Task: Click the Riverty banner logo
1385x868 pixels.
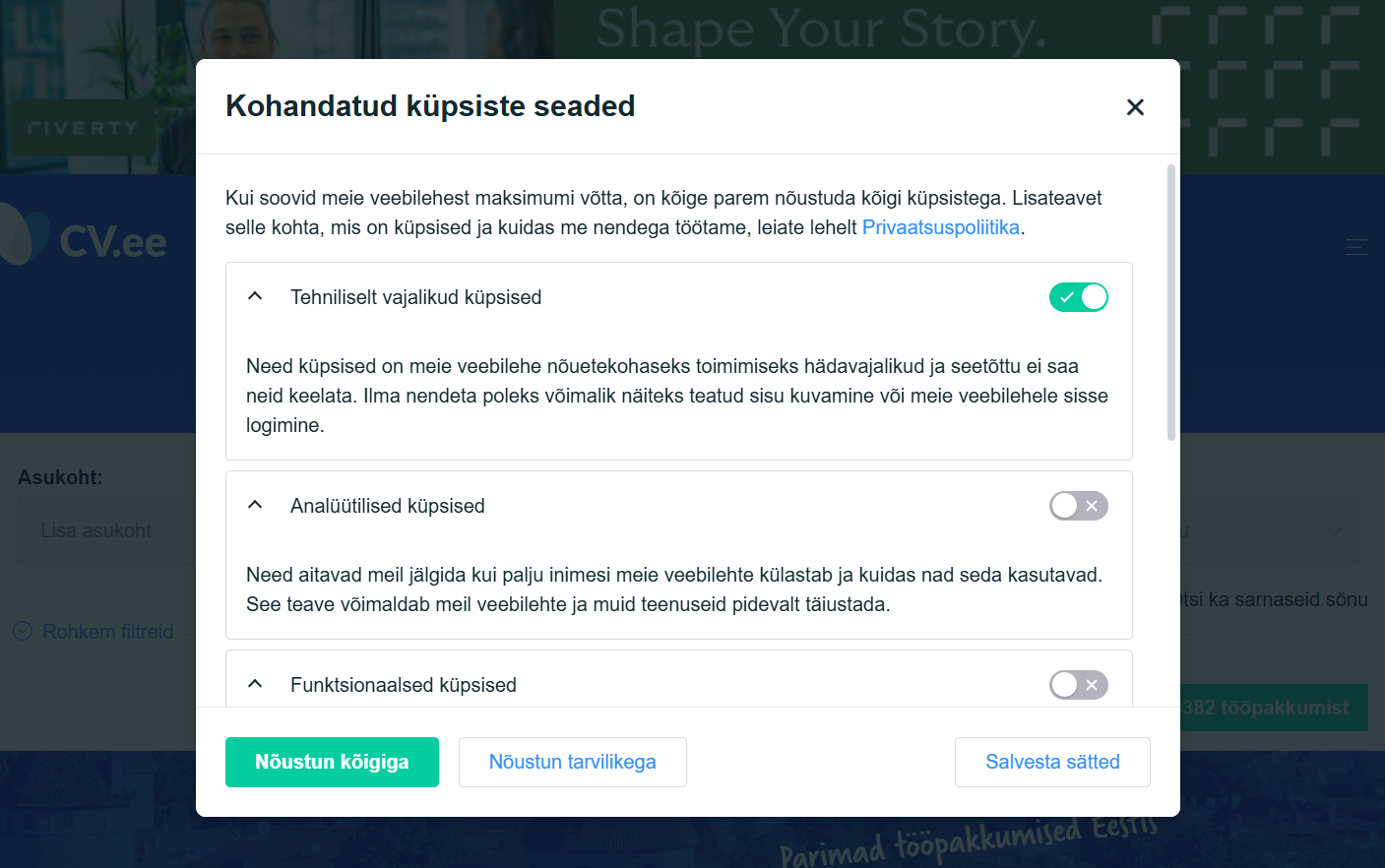Action: click(83, 128)
